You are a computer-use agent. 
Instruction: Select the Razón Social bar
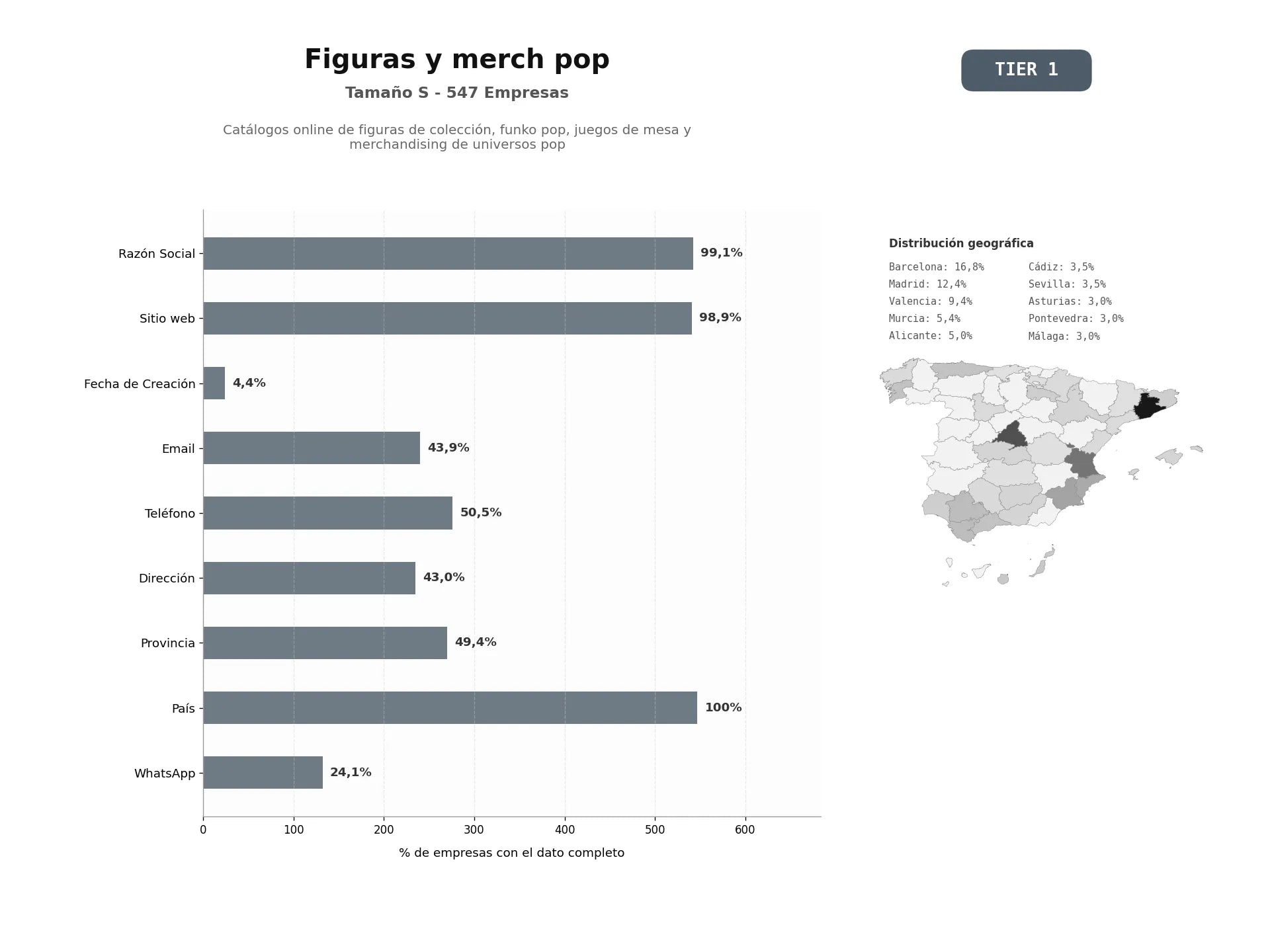point(448,253)
